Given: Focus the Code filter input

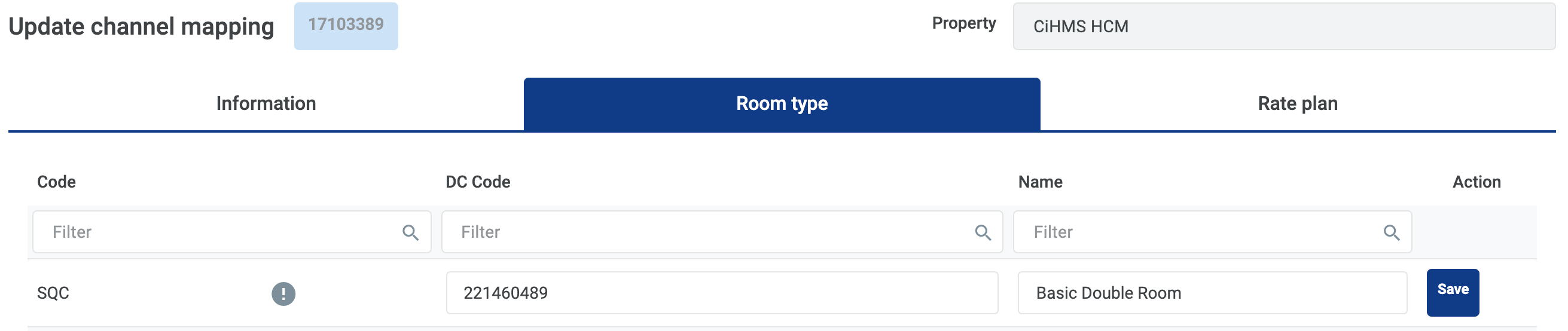Looking at the screenshot, I should pos(219,232).
